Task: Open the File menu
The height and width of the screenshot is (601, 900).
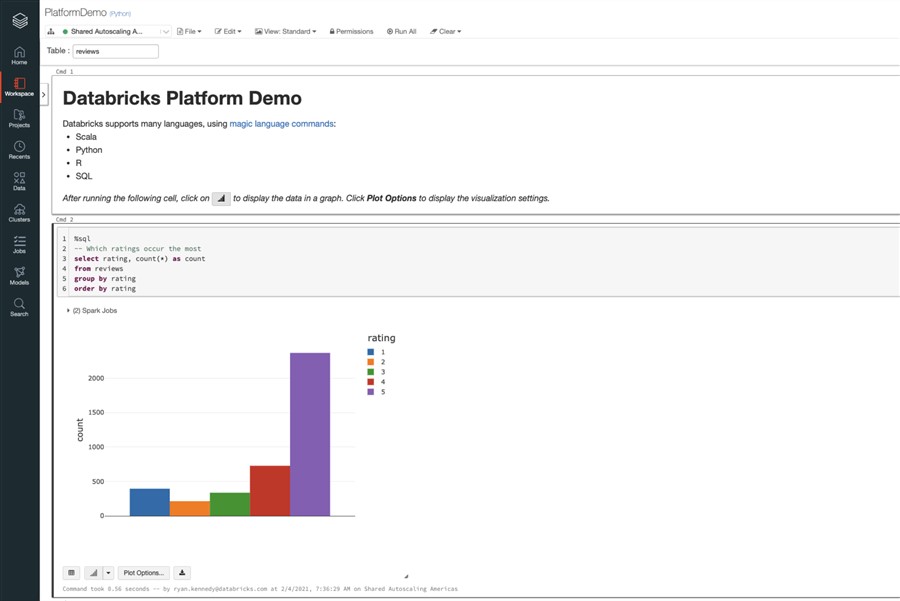Action: [x=189, y=32]
